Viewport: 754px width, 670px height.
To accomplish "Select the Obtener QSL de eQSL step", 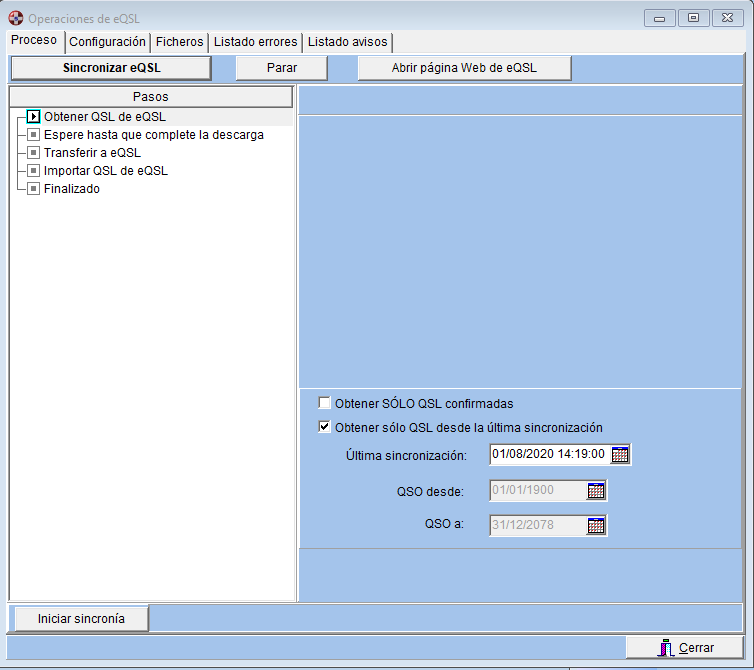I will (105, 117).
